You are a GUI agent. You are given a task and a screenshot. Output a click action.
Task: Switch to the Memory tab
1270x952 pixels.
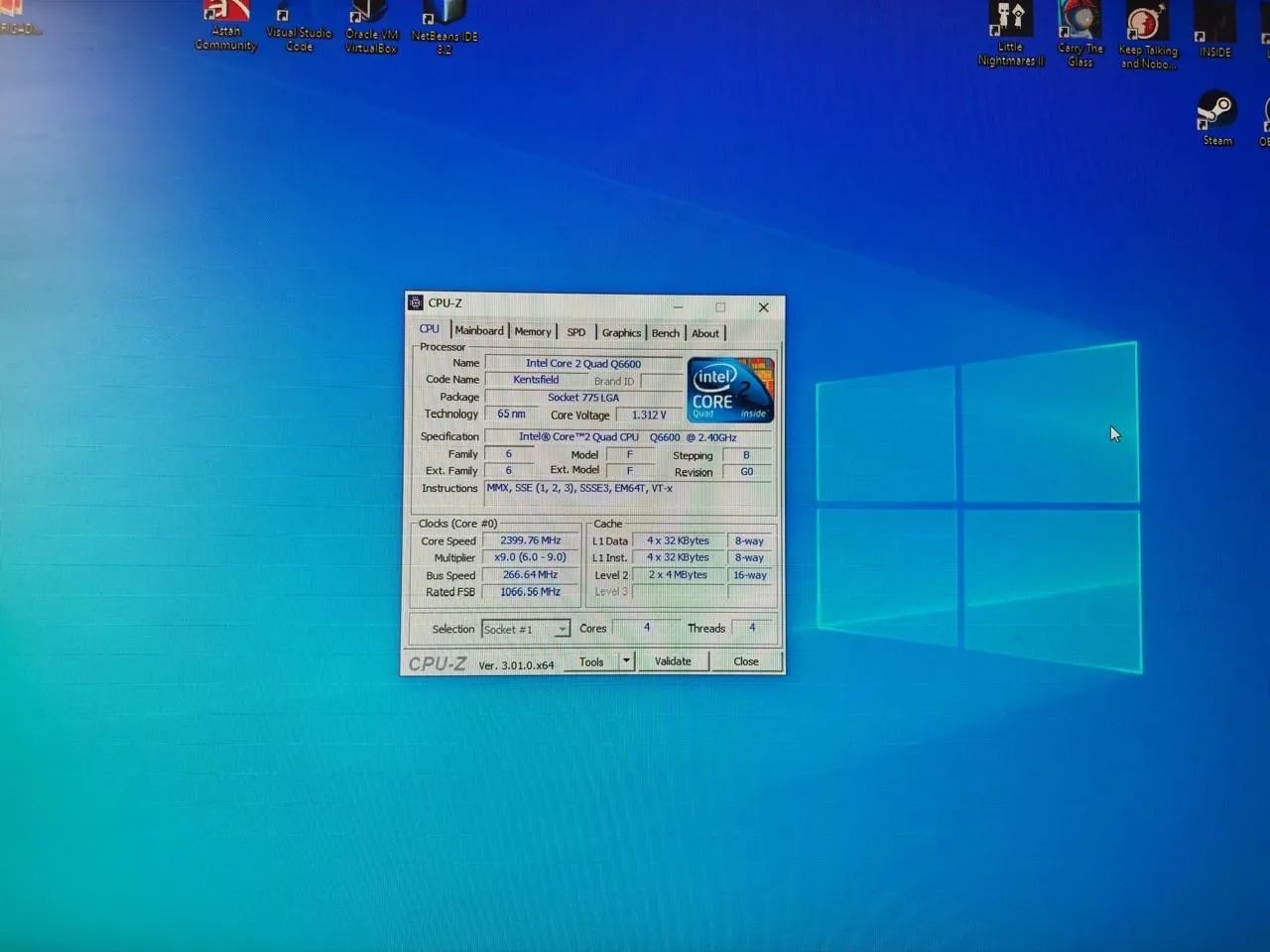[533, 332]
